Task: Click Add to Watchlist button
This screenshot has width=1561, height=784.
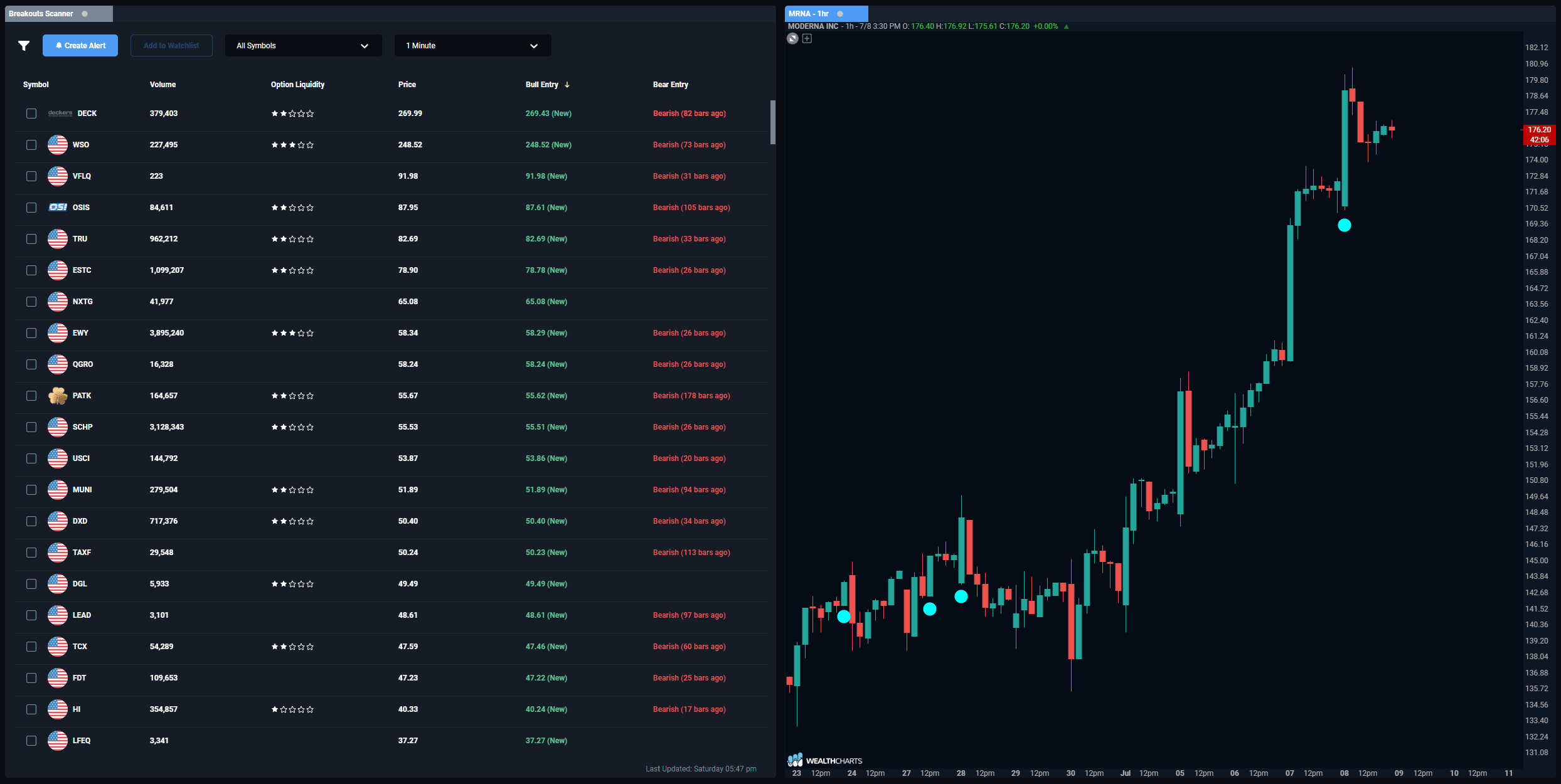Action: (x=171, y=45)
